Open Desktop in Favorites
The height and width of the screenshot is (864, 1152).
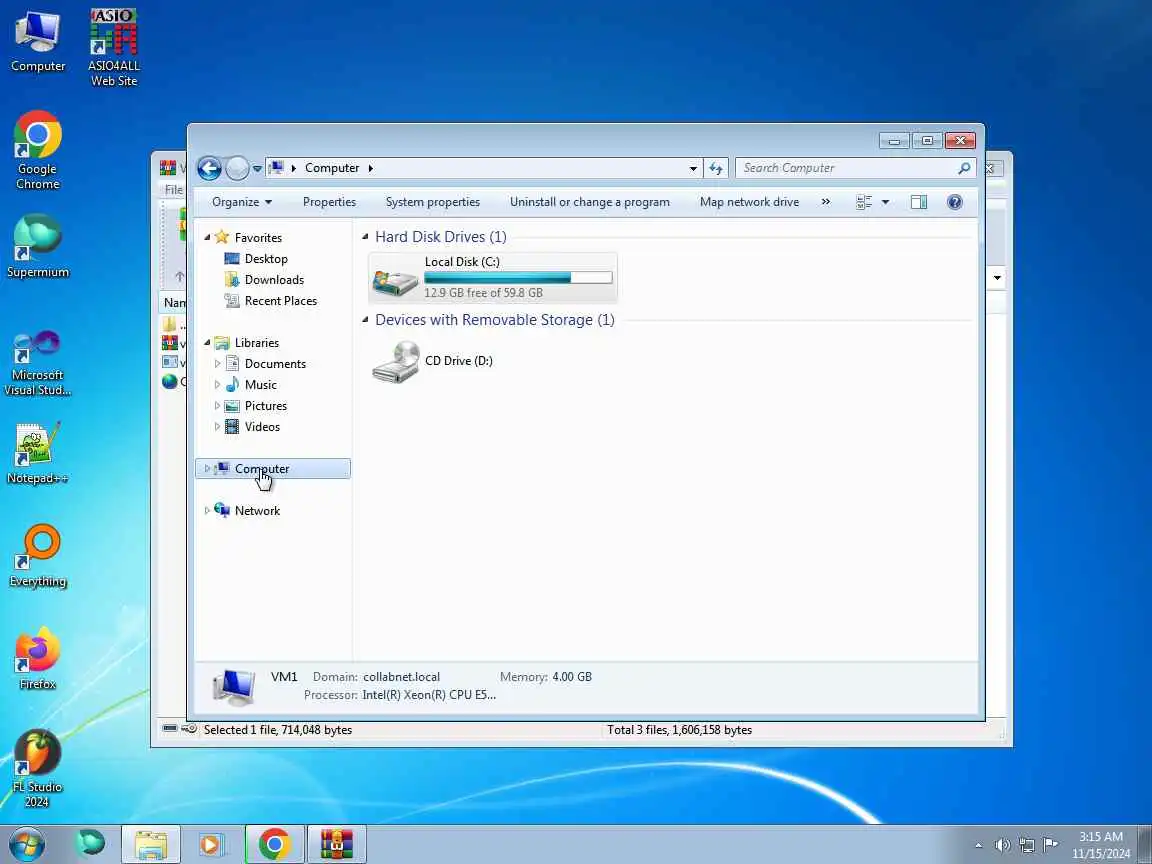click(x=266, y=259)
